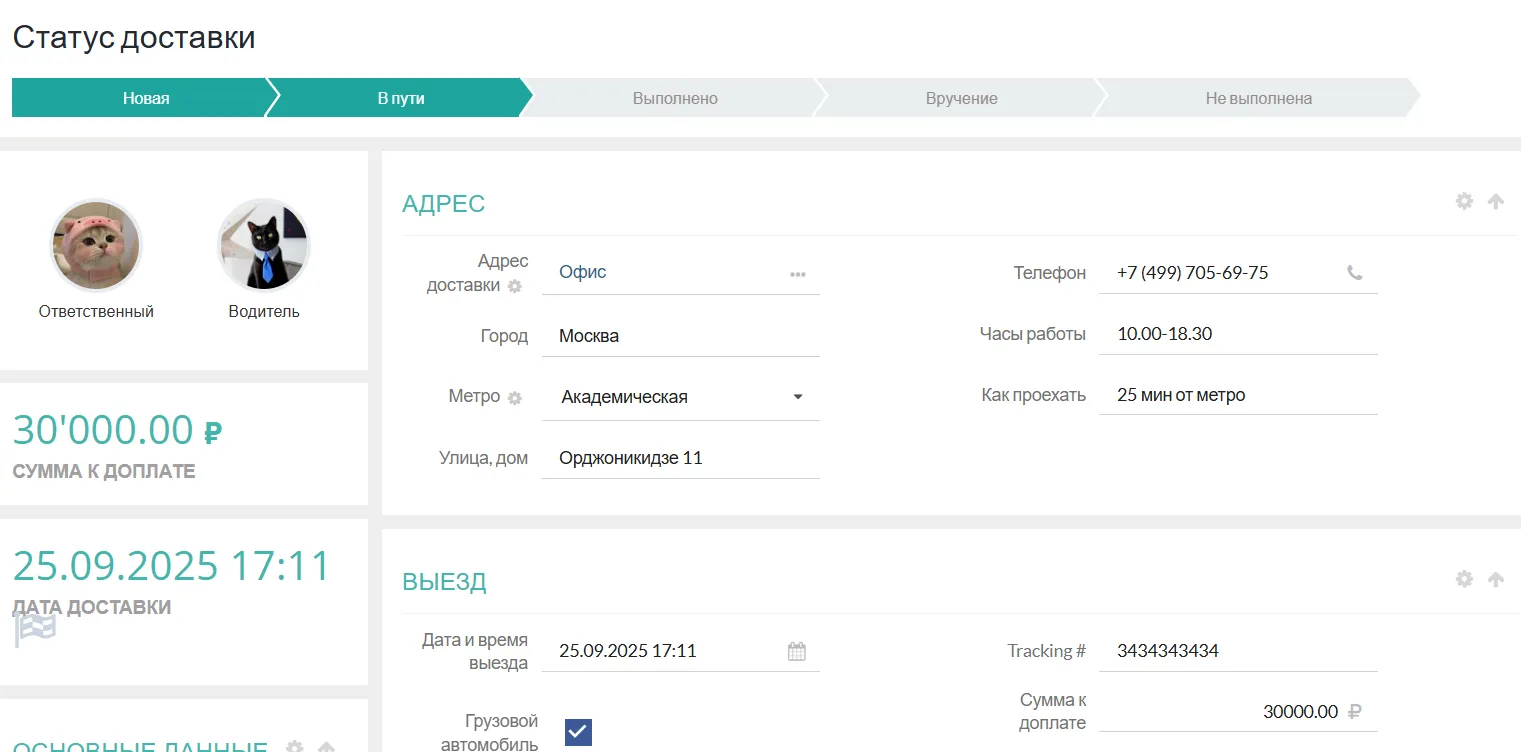The image size is (1521, 752).
Task: Click the Tracking # input field
Action: click(x=1237, y=651)
